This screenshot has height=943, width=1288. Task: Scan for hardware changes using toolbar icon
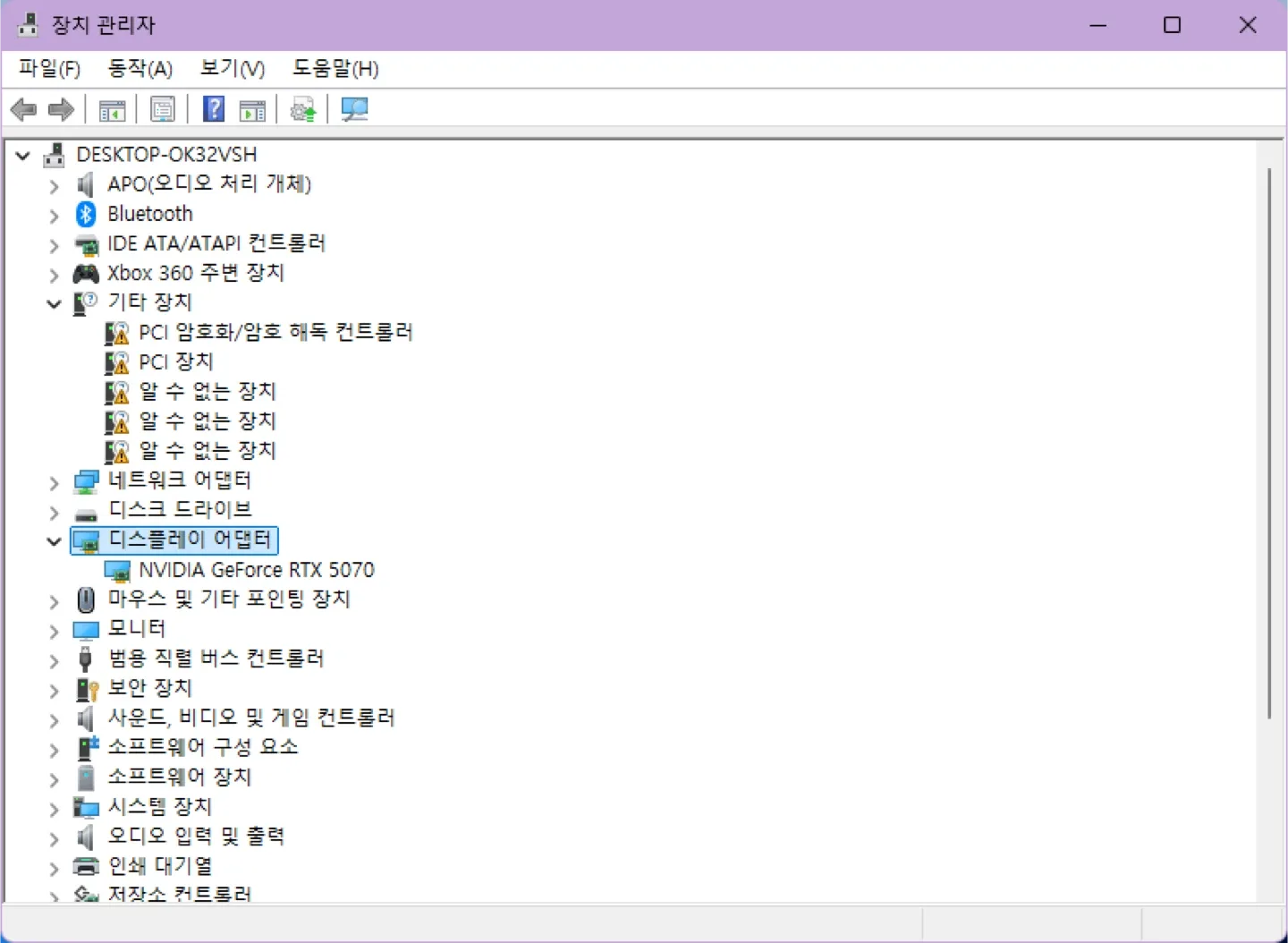coord(354,110)
